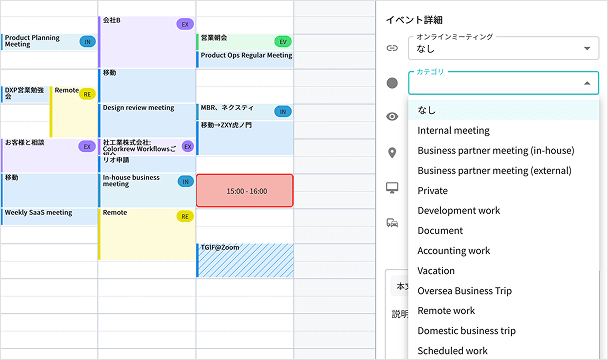Viewport: 608px width, 360px height.
Task: Open 移動 event above Design review meeting
Action: point(147,85)
